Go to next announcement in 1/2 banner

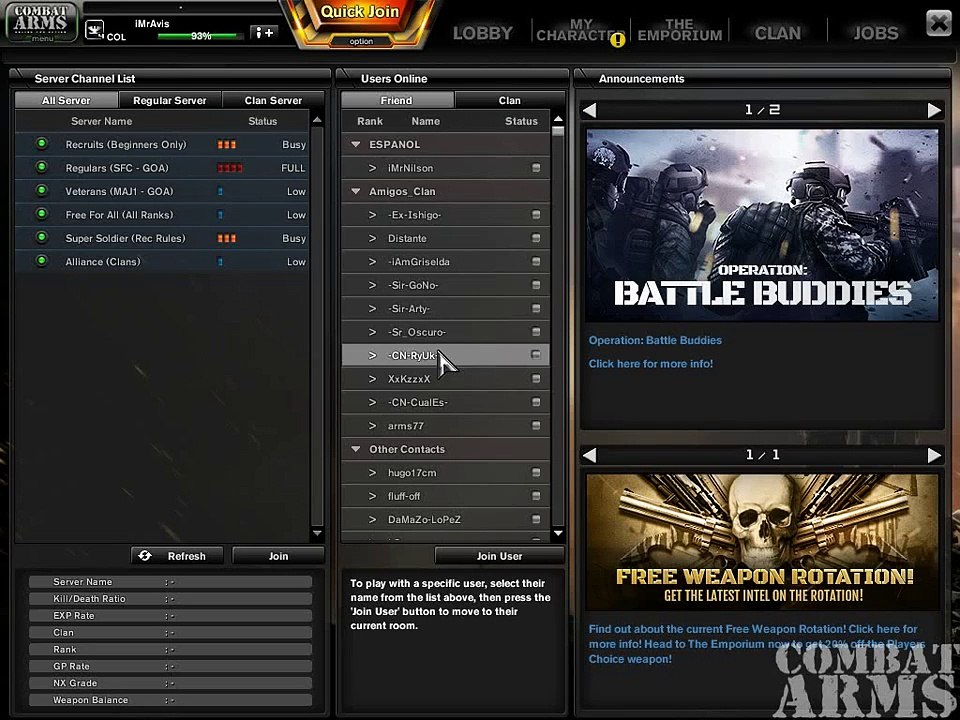tap(934, 110)
